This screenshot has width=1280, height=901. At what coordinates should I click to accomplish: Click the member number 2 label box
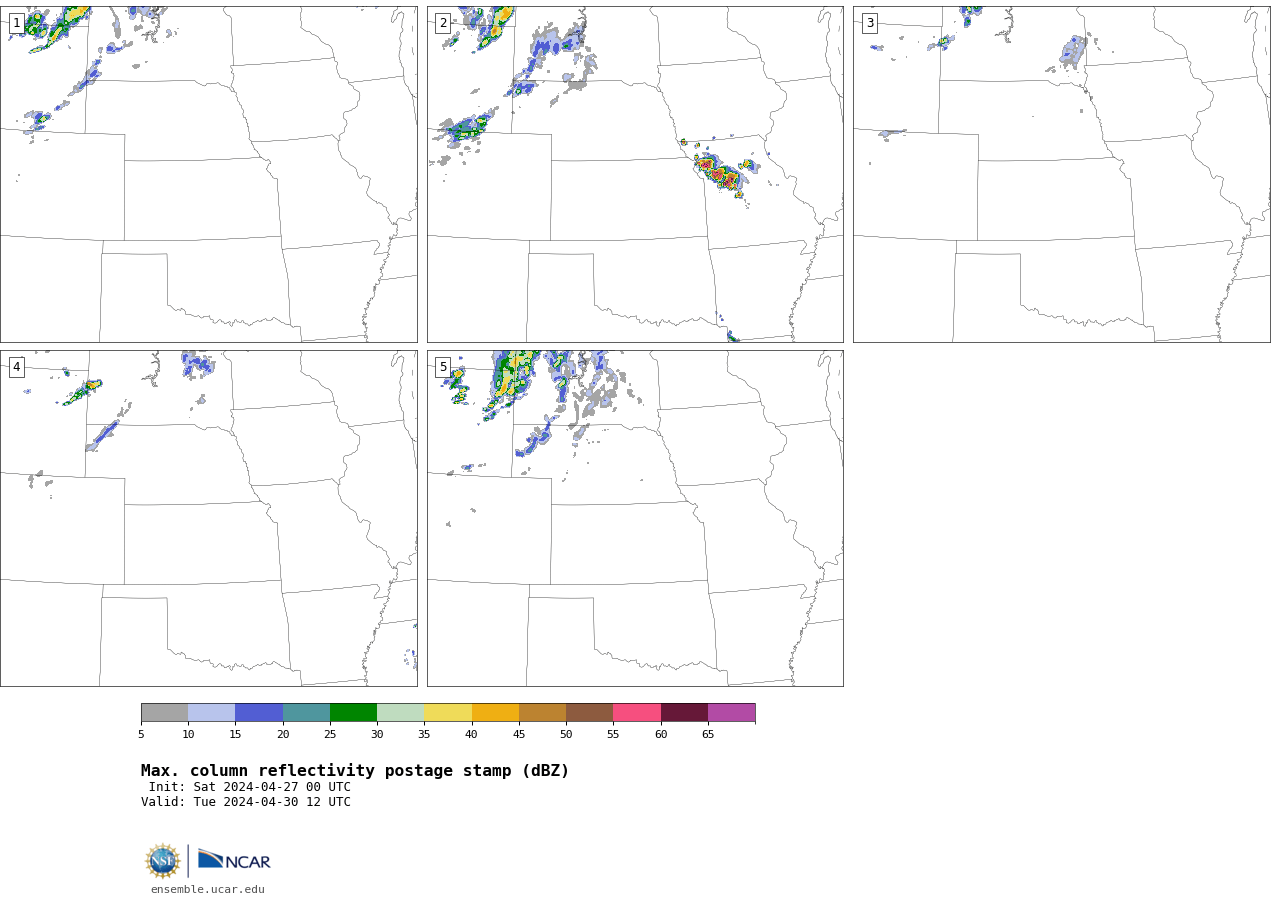pyautogui.click(x=443, y=23)
